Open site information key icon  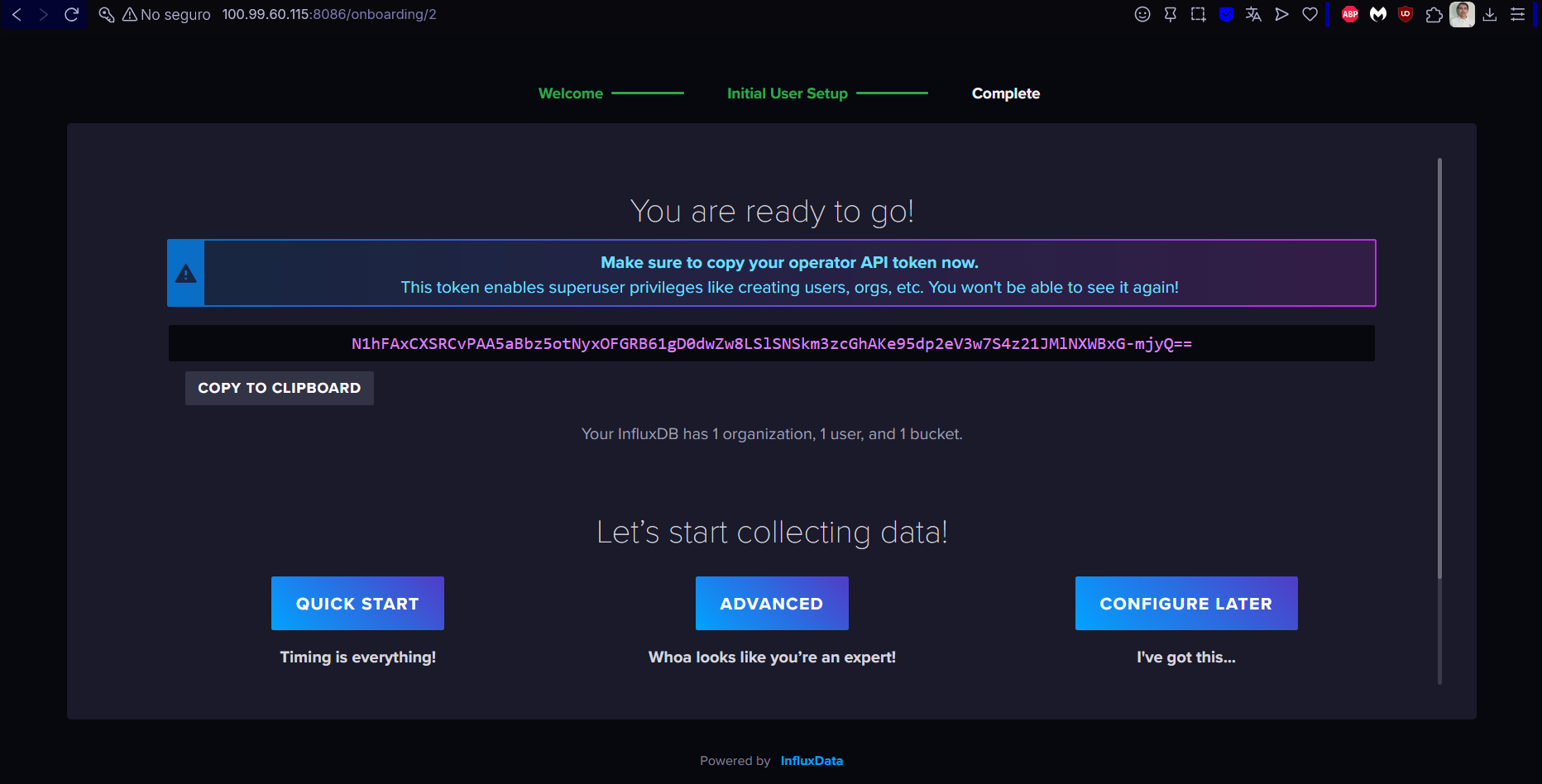click(x=106, y=14)
